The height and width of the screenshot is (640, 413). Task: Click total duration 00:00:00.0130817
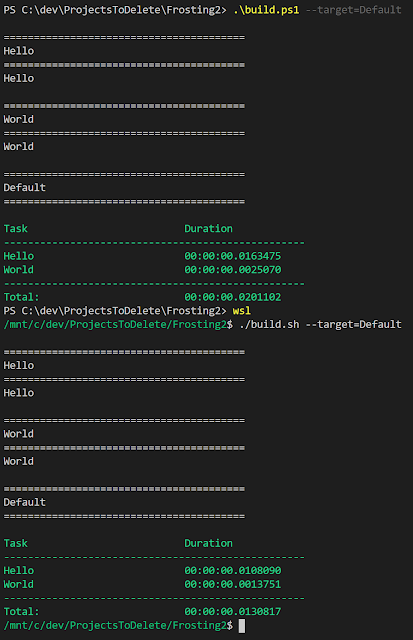233,611
